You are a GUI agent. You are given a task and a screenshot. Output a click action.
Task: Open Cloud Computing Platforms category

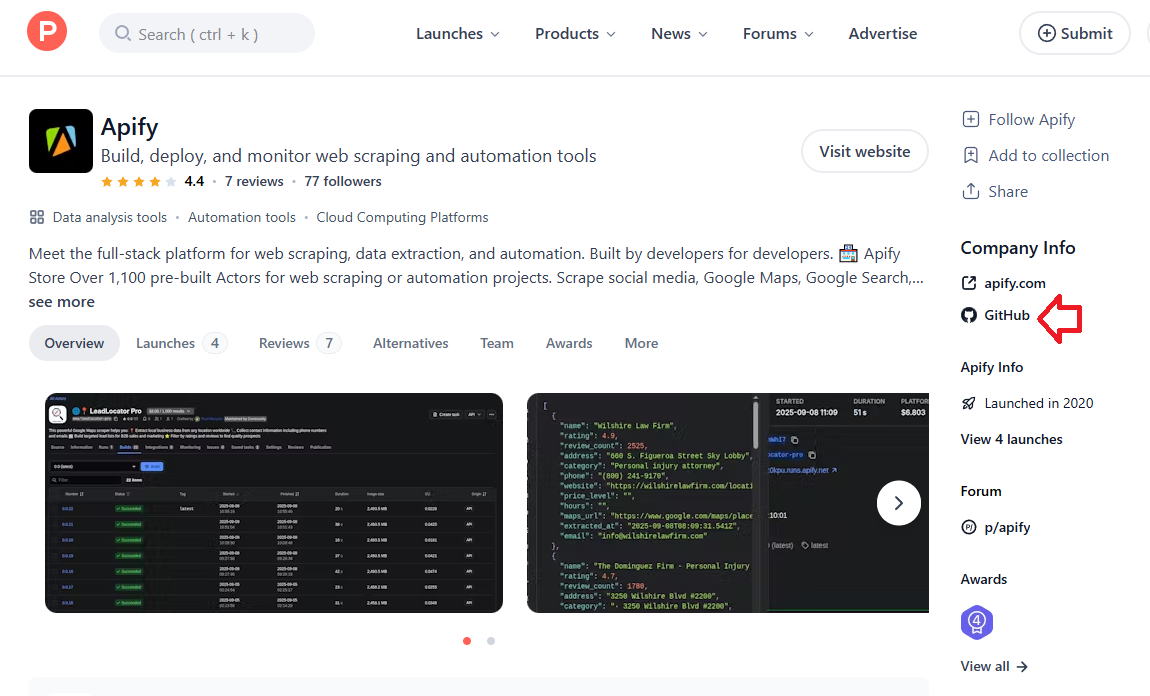[402, 217]
